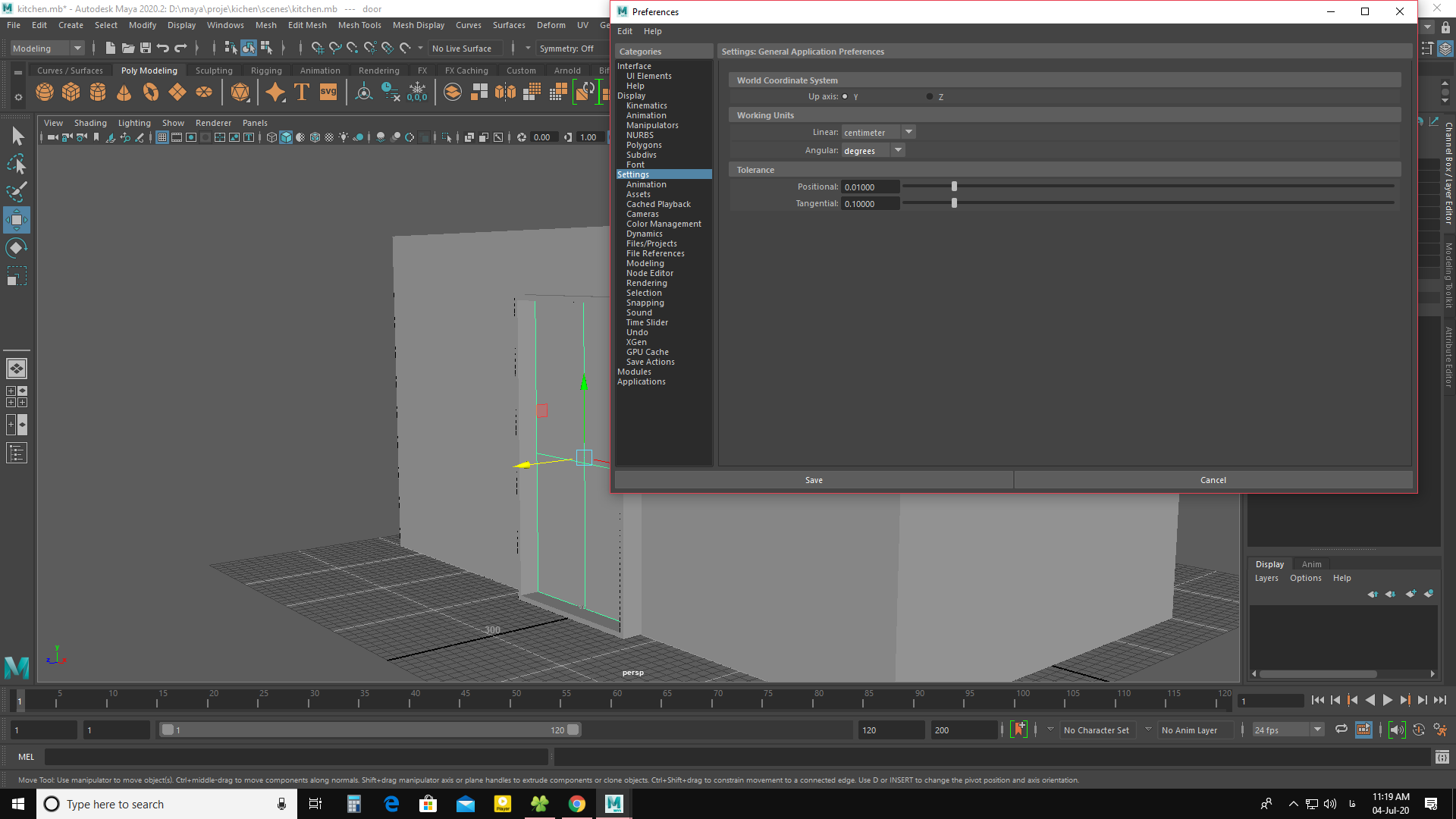Open the Animation subcategory under Settings
1456x819 pixels.
(645, 184)
